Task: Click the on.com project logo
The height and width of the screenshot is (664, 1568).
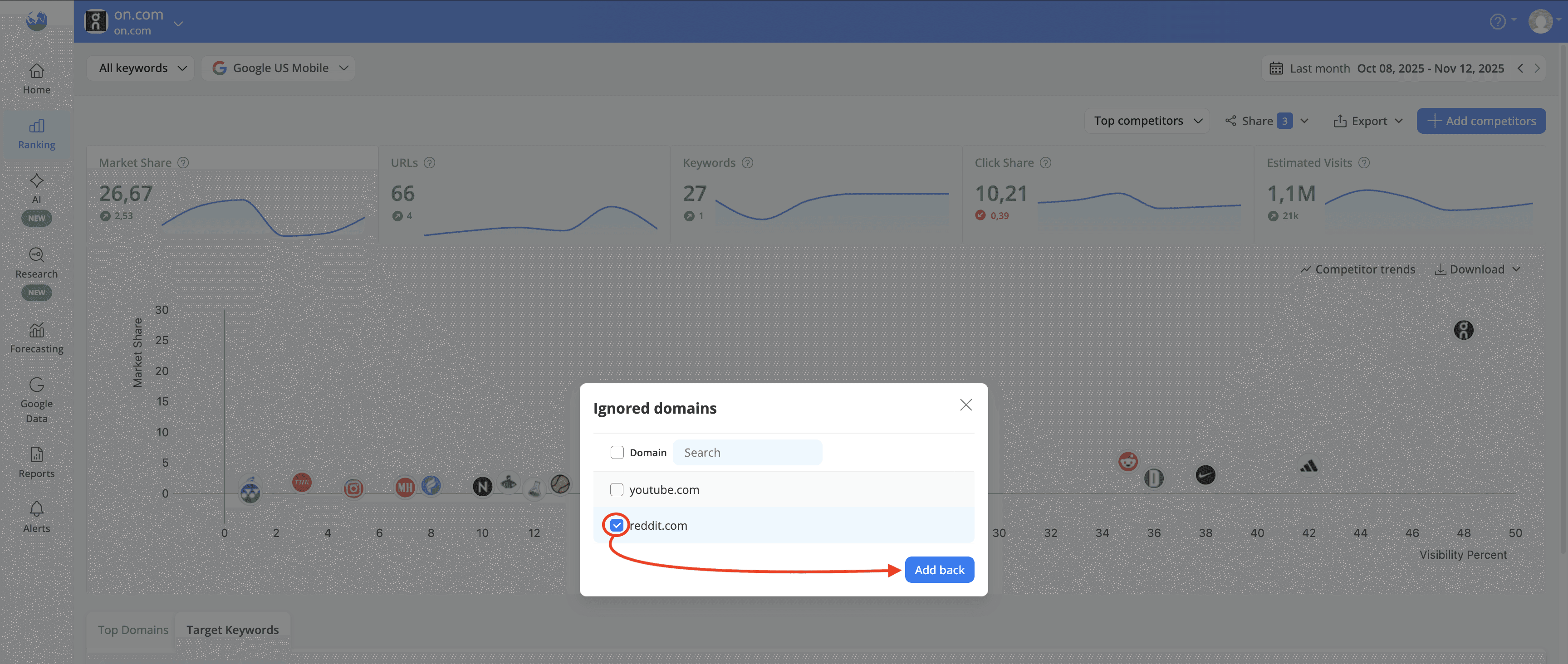Action: (96, 21)
